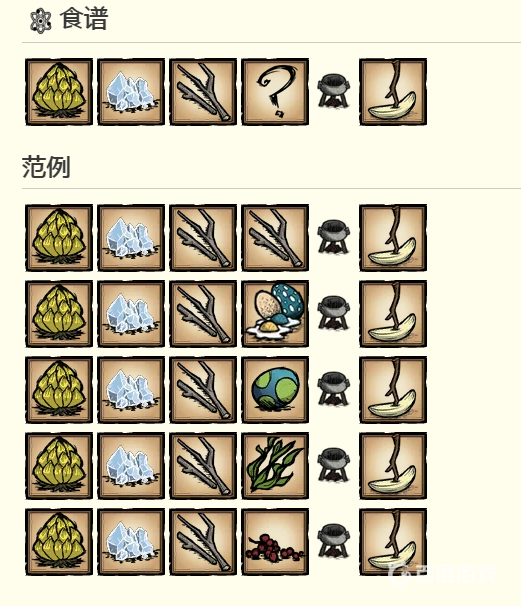Select the green kelp fronds ingredient icon
This screenshot has height=606, width=521.
(x=275, y=466)
